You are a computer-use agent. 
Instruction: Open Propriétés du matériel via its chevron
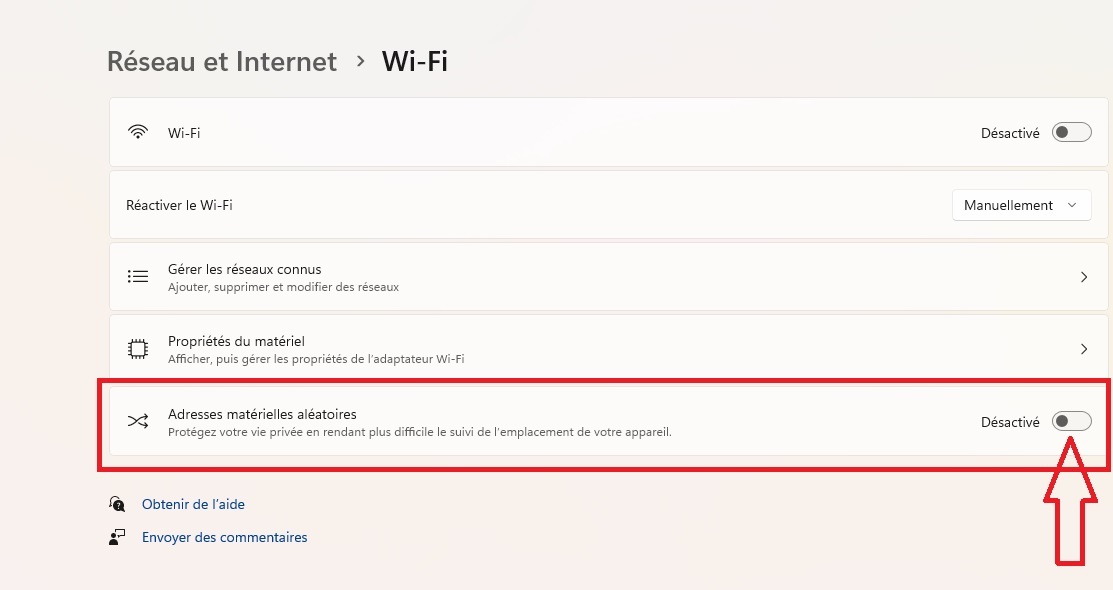pos(1084,349)
